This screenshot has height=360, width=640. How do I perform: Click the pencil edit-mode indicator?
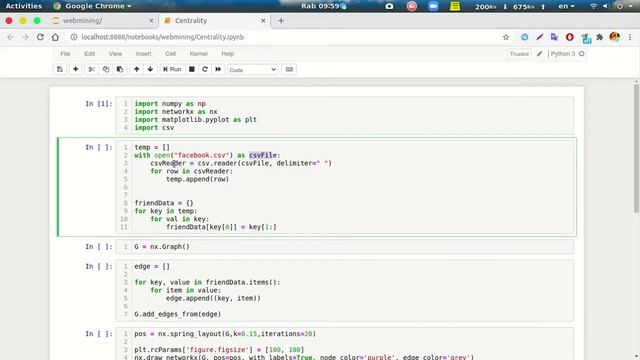click(540, 54)
